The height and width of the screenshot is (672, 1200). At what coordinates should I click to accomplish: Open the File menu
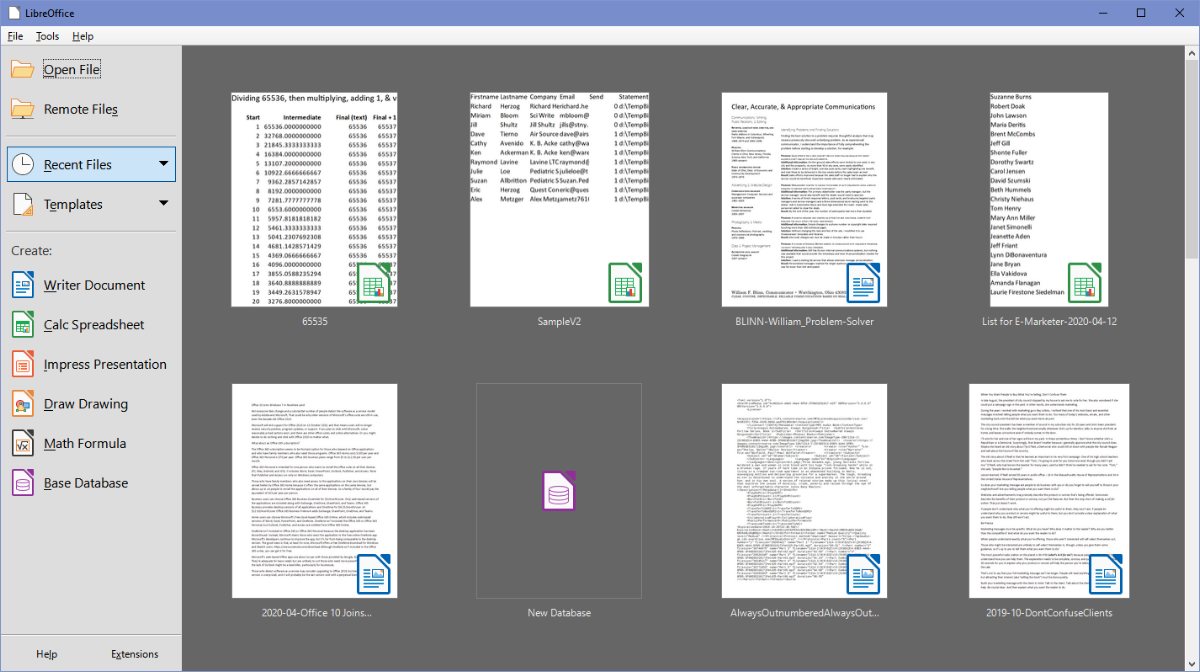click(15, 36)
